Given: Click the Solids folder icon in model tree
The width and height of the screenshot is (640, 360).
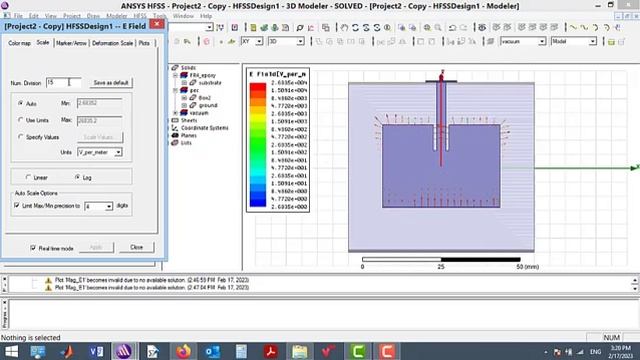Looking at the screenshot, I should tap(175, 67).
